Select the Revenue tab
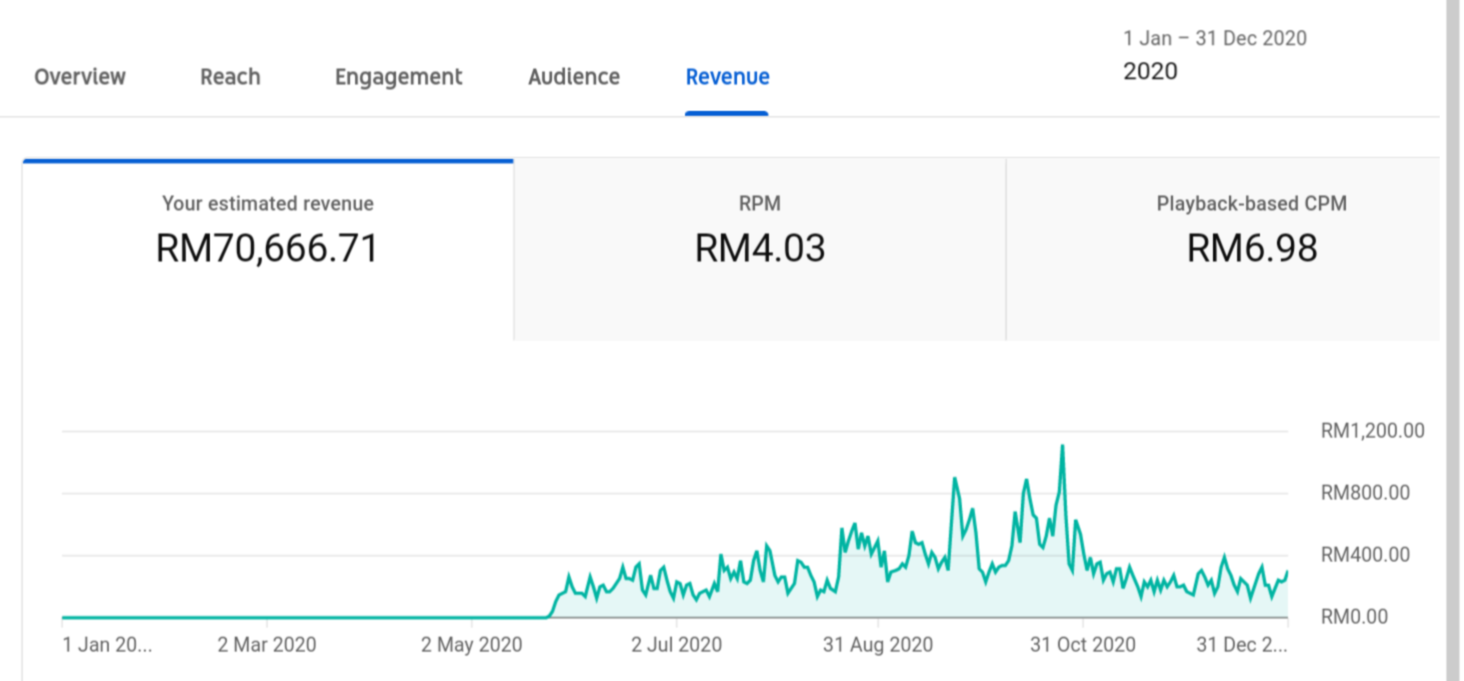The width and height of the screenshot is (1464, 681). pos(727,77)
